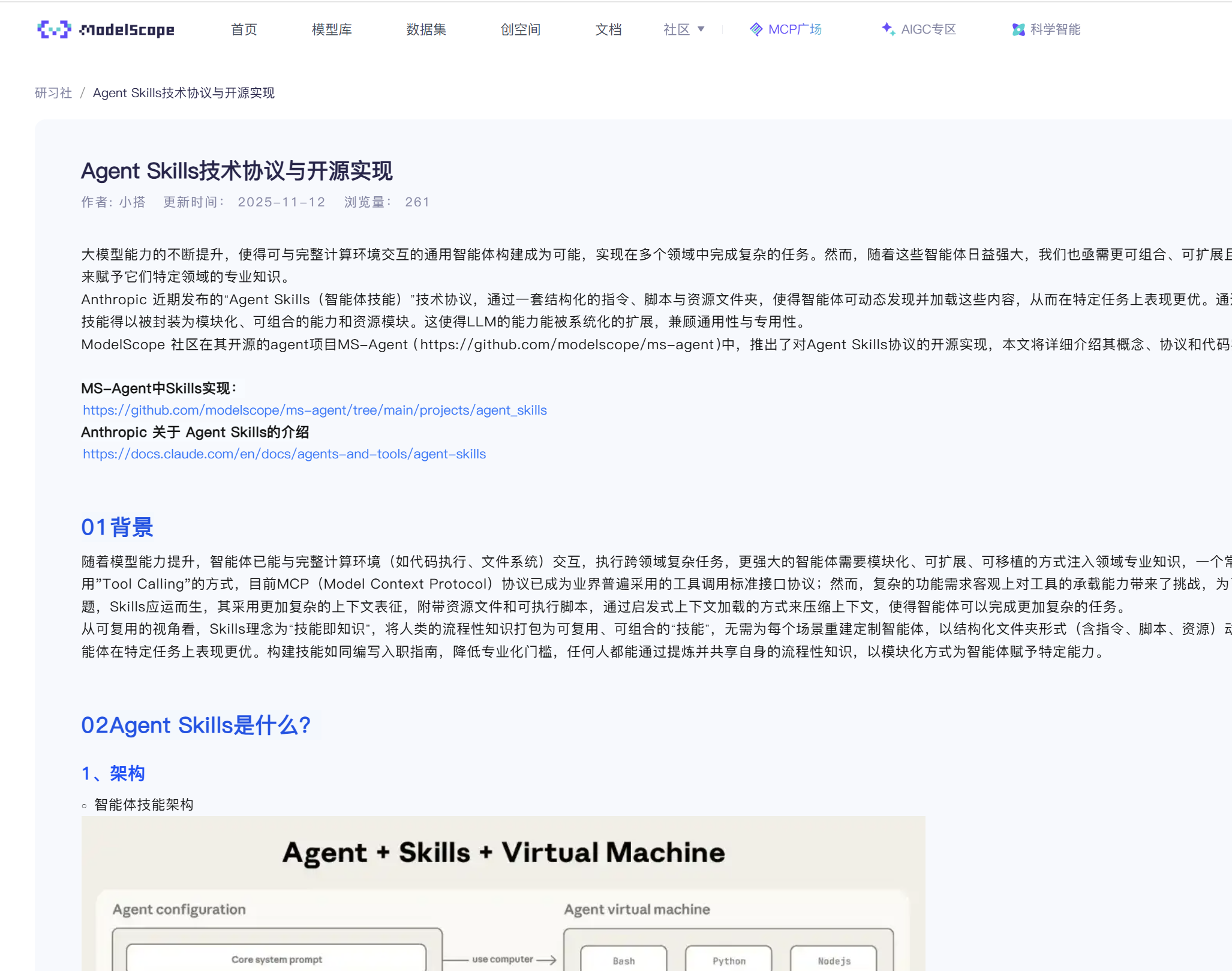
Task: Select 首页 in the navigation bar
Action: 244,29
